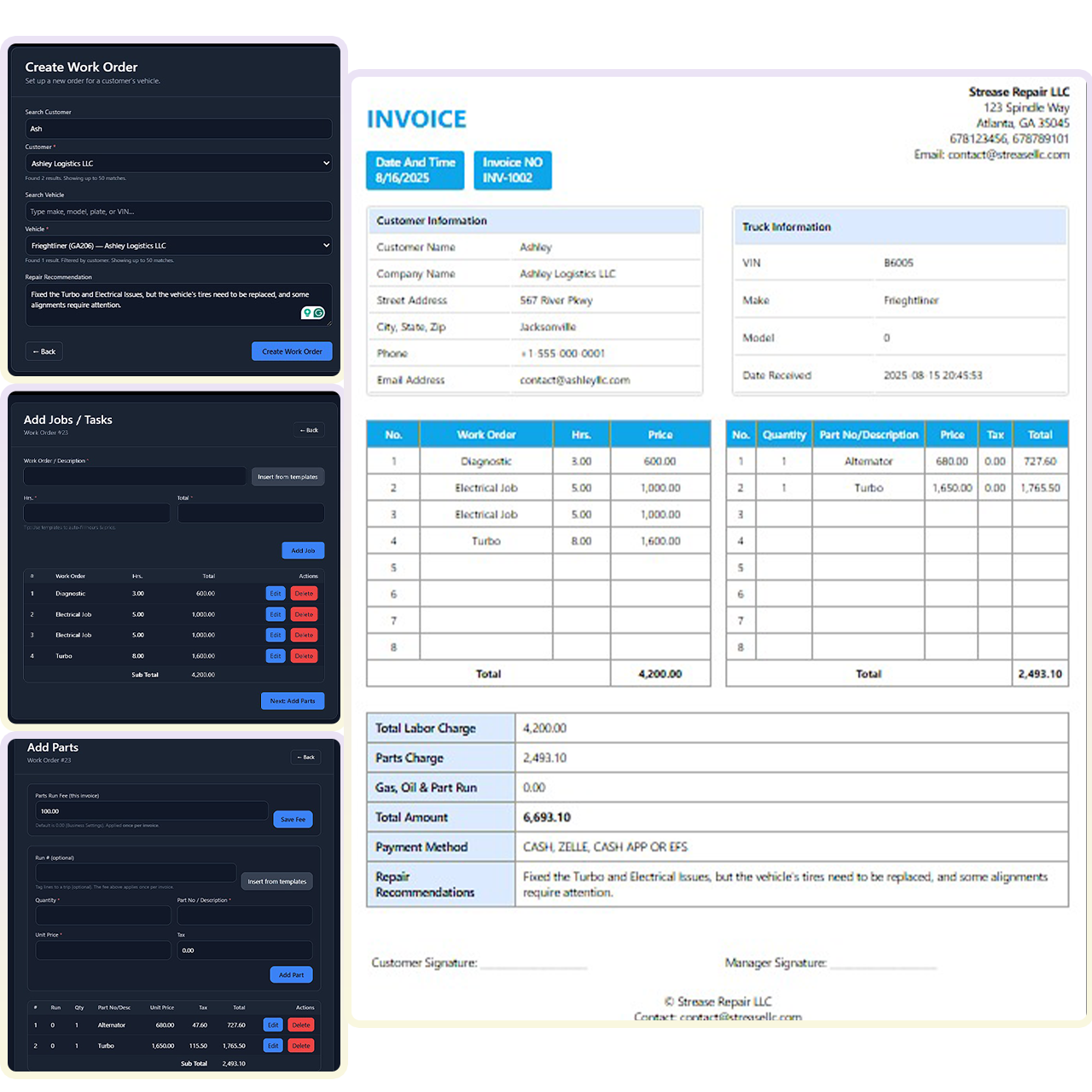Click Next: Add Parts button
1092x1092 pixels.
click(292, 701)
